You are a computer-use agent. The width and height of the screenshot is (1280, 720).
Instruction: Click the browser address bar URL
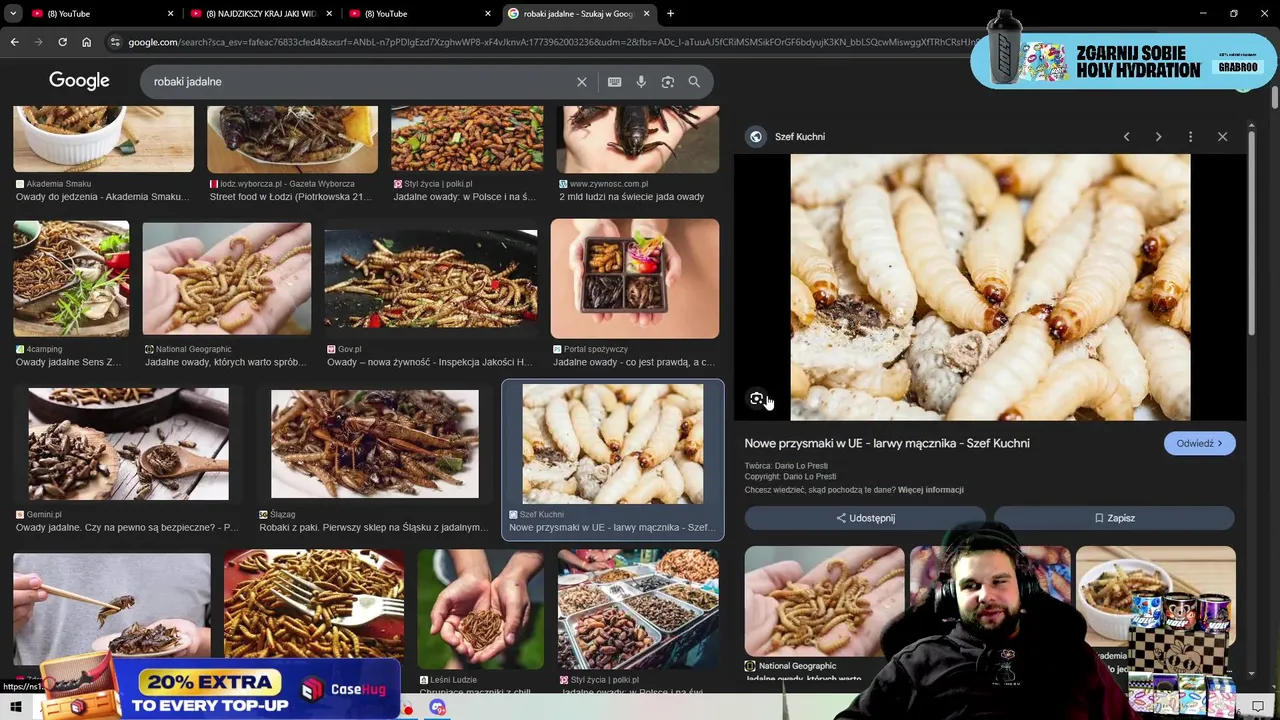coord(550,42)
